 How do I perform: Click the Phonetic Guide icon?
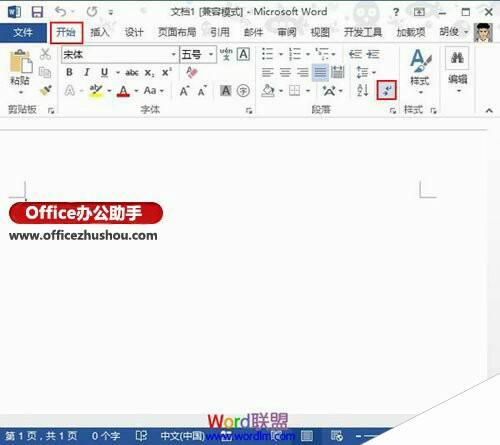(x=226, y=54)
